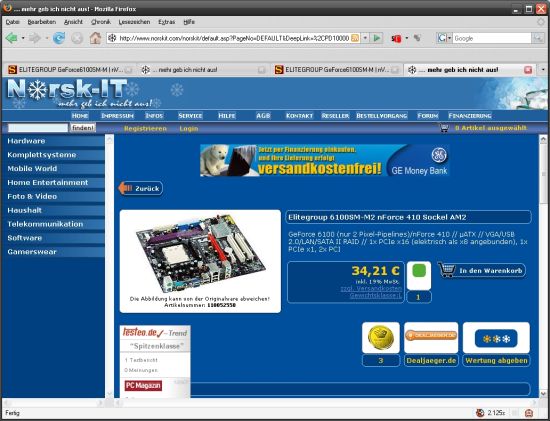Click the snowflake rating badge
This screenshot has width=550, height=421.
496,338
